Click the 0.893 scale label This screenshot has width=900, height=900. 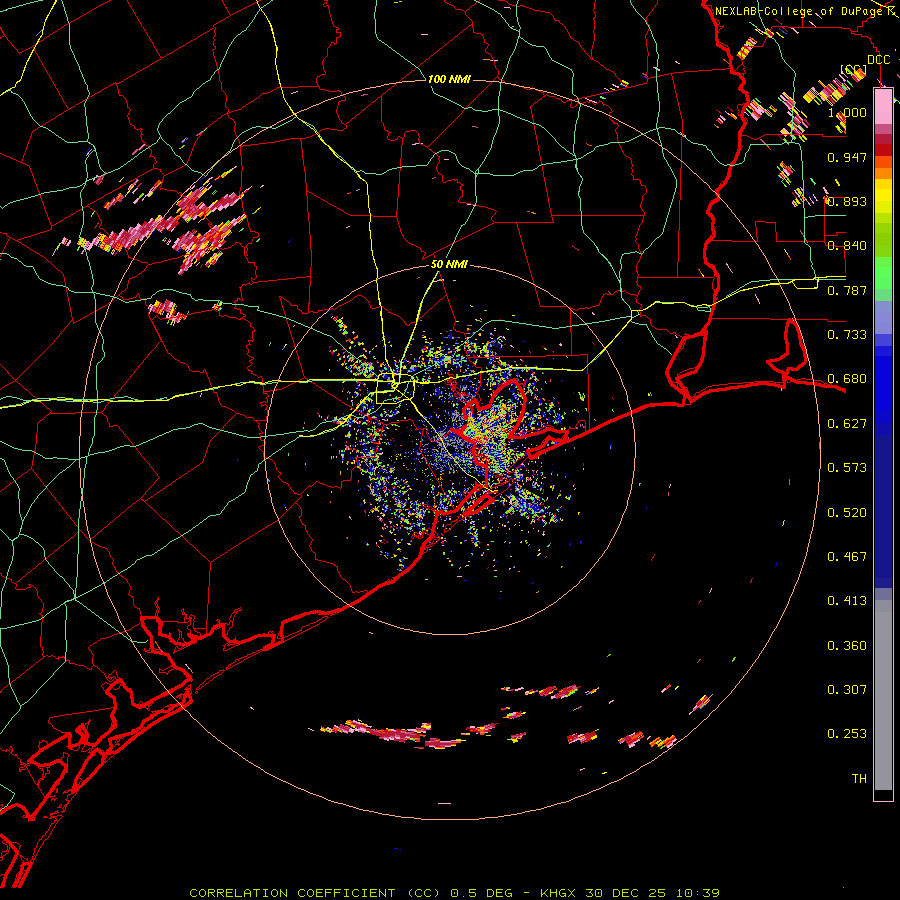pos(847,201)
